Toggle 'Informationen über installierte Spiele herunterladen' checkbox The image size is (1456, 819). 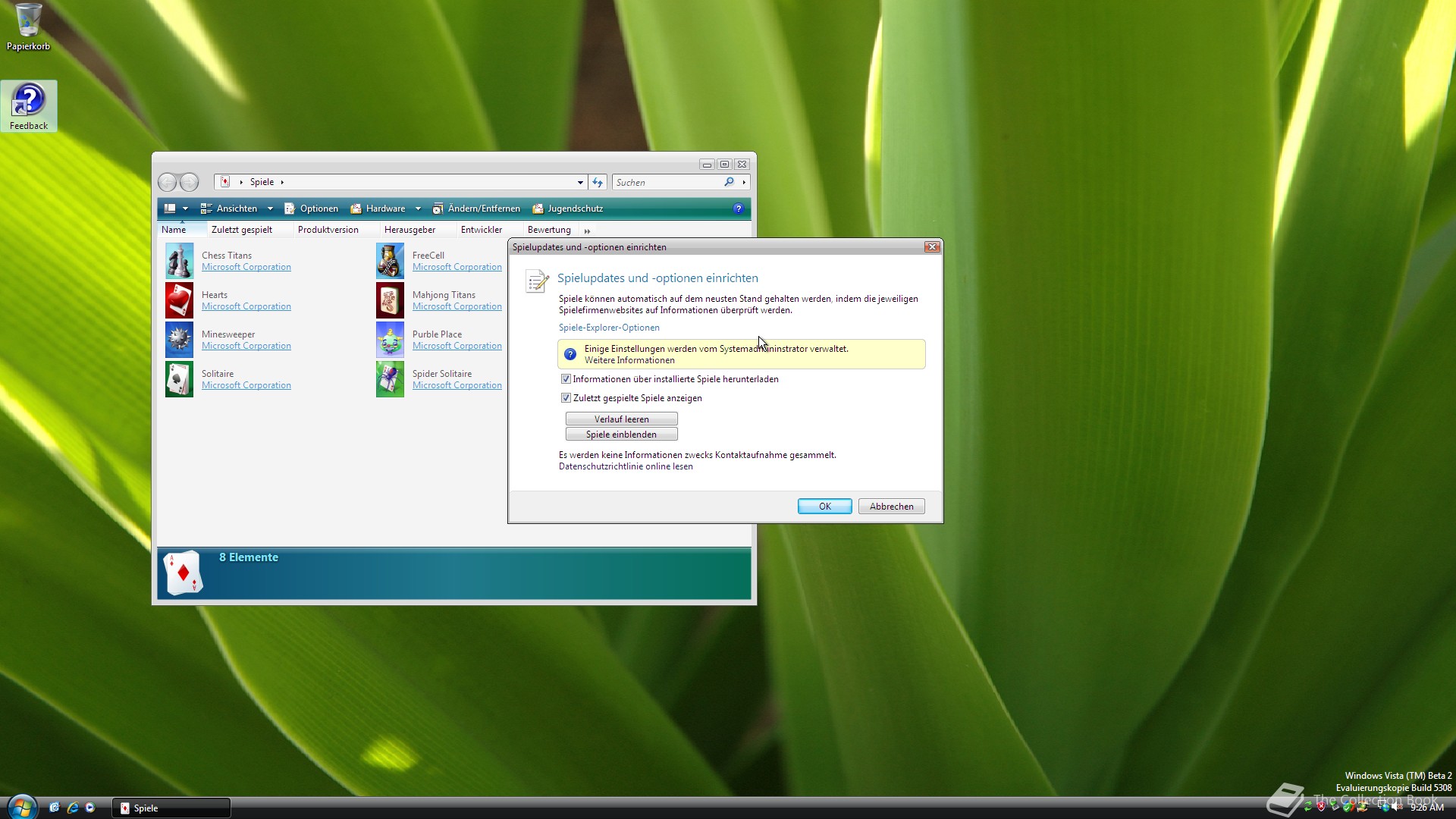(x=566, y=379)
